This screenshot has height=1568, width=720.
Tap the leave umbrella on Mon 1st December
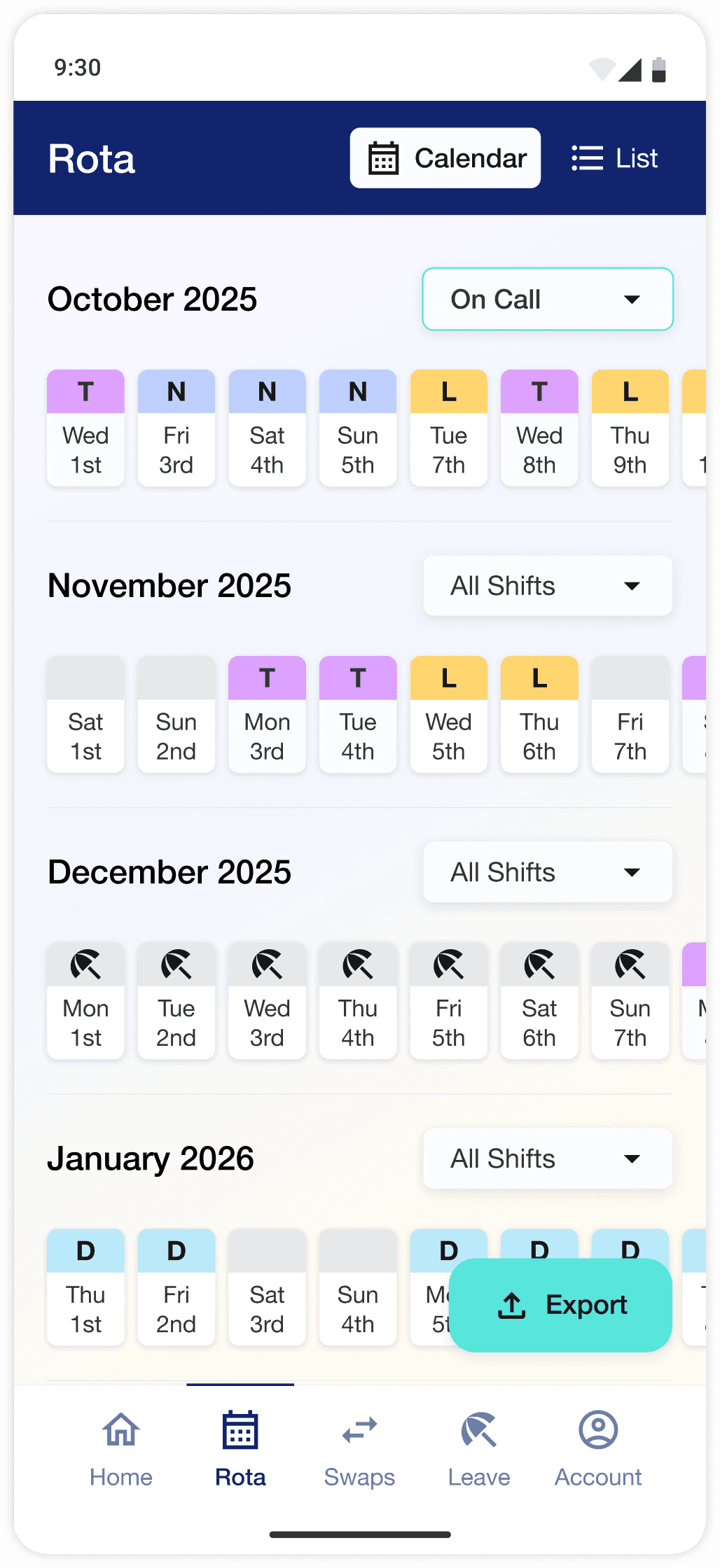(x=85, y=965)
